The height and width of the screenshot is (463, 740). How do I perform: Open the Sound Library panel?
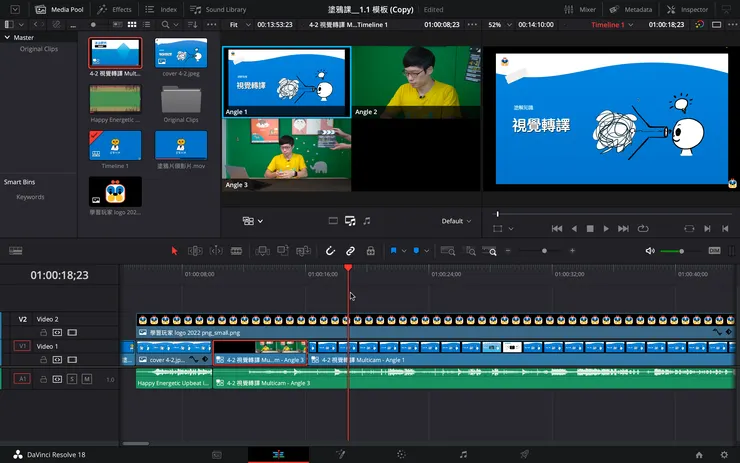point(218,9)
